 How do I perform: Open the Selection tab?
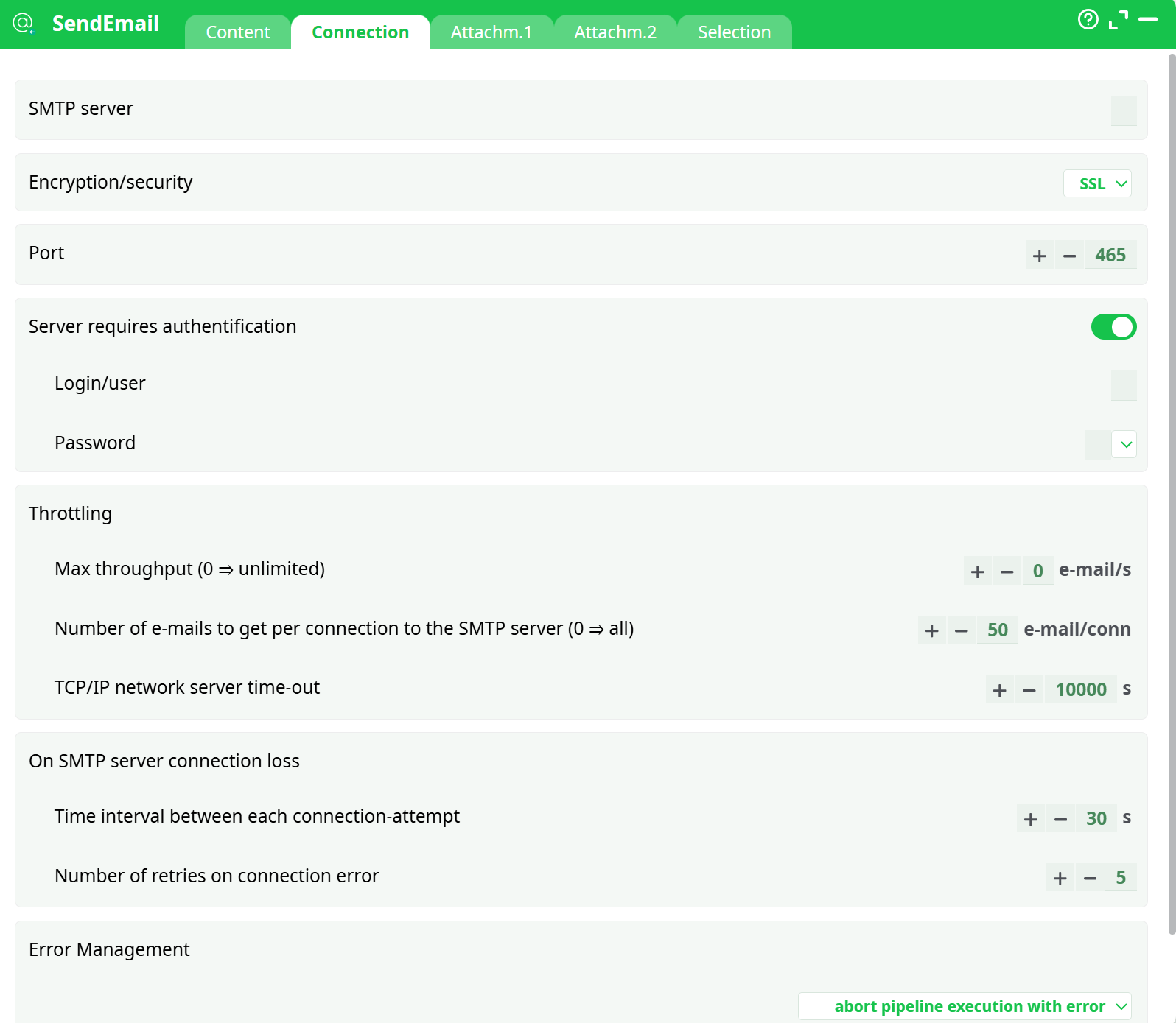coord(734,32)
